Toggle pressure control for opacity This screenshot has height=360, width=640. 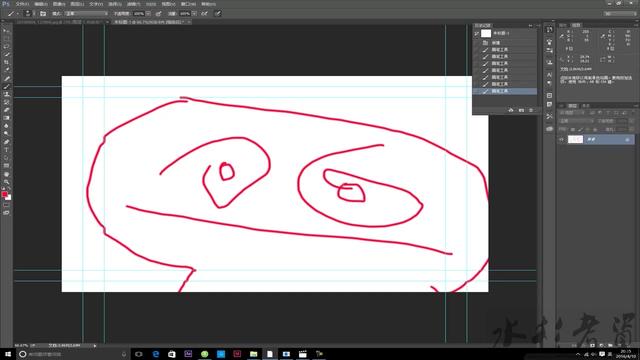click(158, 13)
